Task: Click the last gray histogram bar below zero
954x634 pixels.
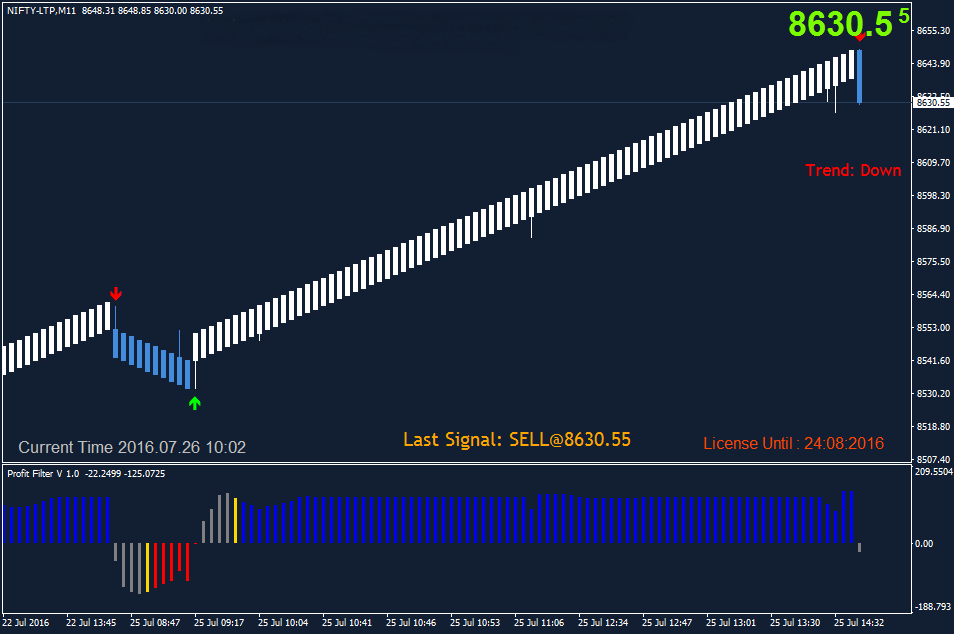Action: tap(860, 548)
